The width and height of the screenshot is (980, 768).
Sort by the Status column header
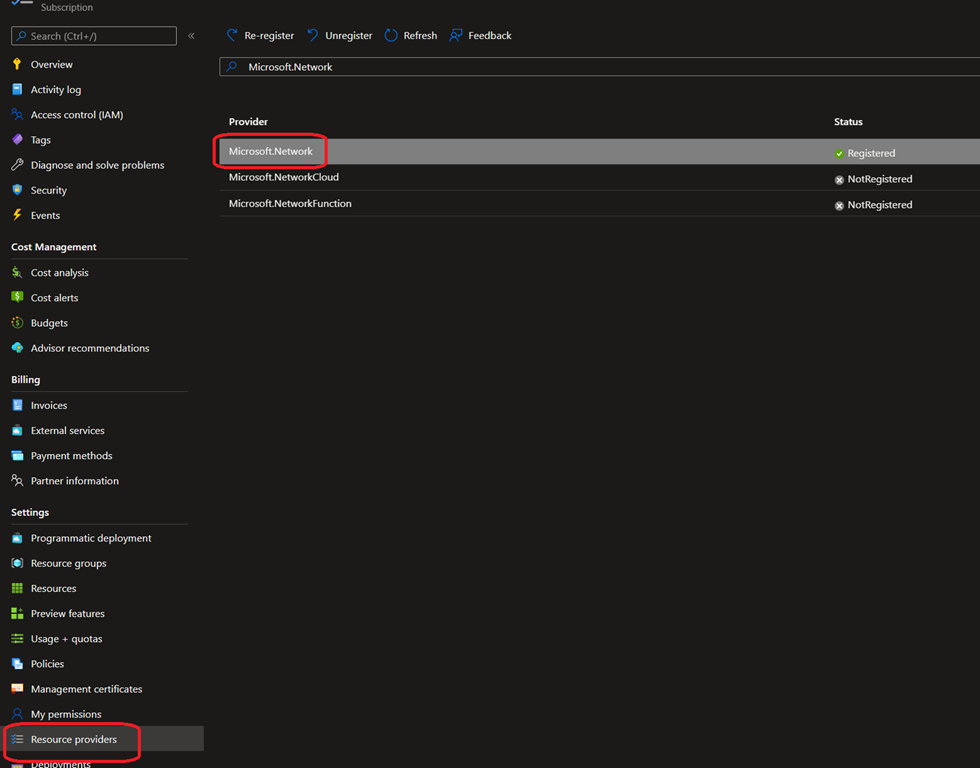click(x=848, y=122)
